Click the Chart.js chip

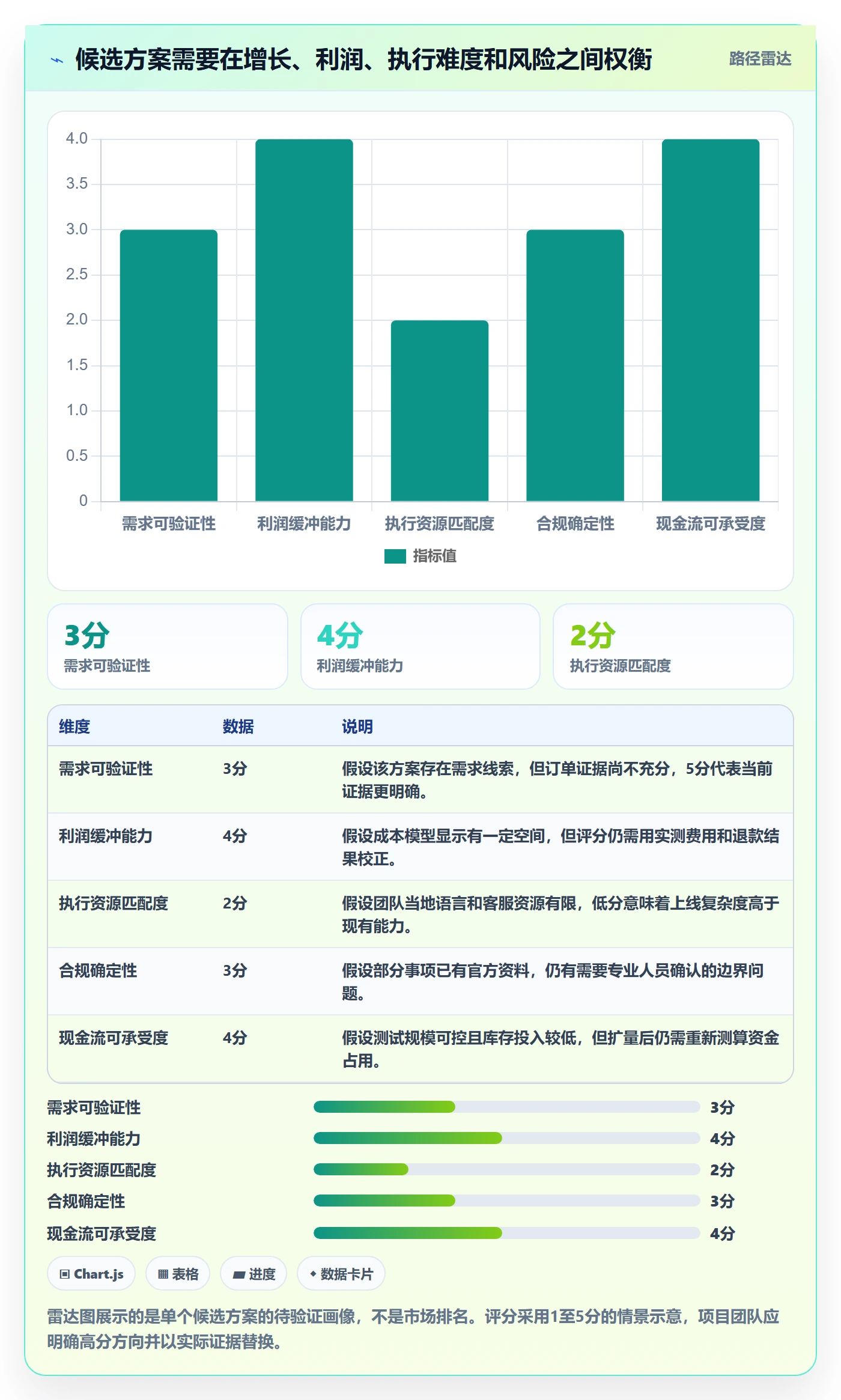coord(91,1274)
